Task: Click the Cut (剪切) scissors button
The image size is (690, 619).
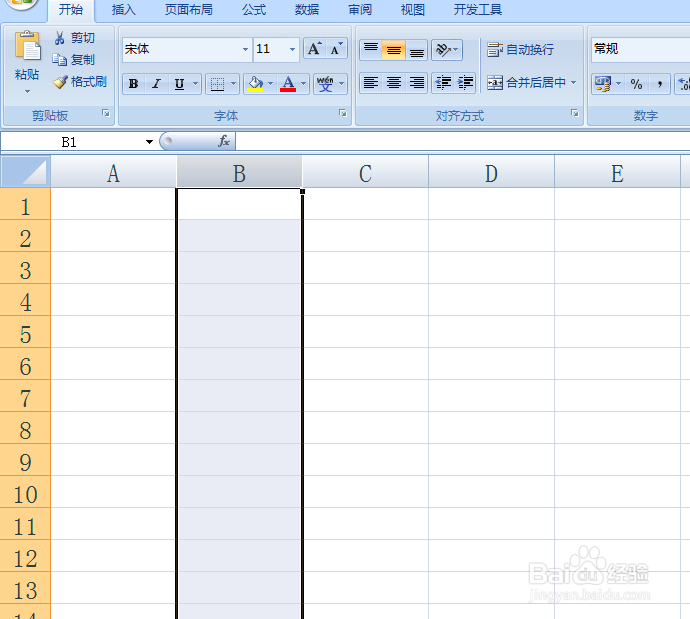Action: 74,38
